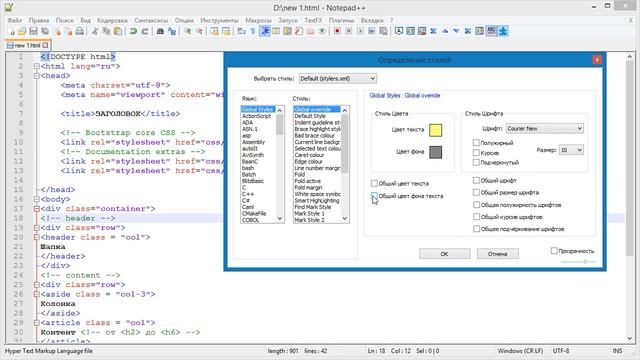Open the Правка menu
Viewport: 640px width, 360px height.
pyautogui.click(x=39, y=20)
